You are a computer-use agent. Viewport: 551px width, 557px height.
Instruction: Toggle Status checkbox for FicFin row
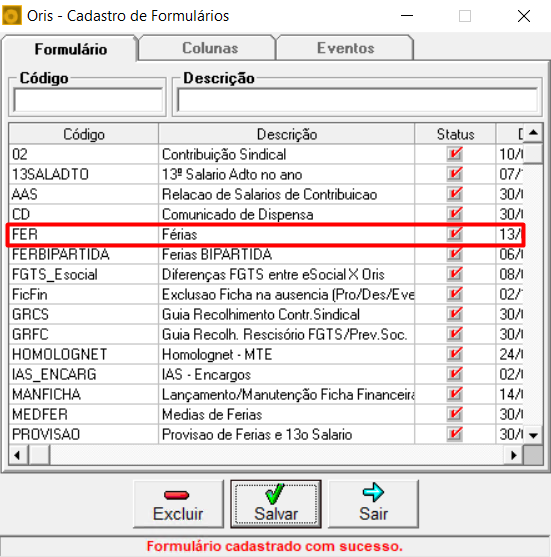[x=455, y=294]
